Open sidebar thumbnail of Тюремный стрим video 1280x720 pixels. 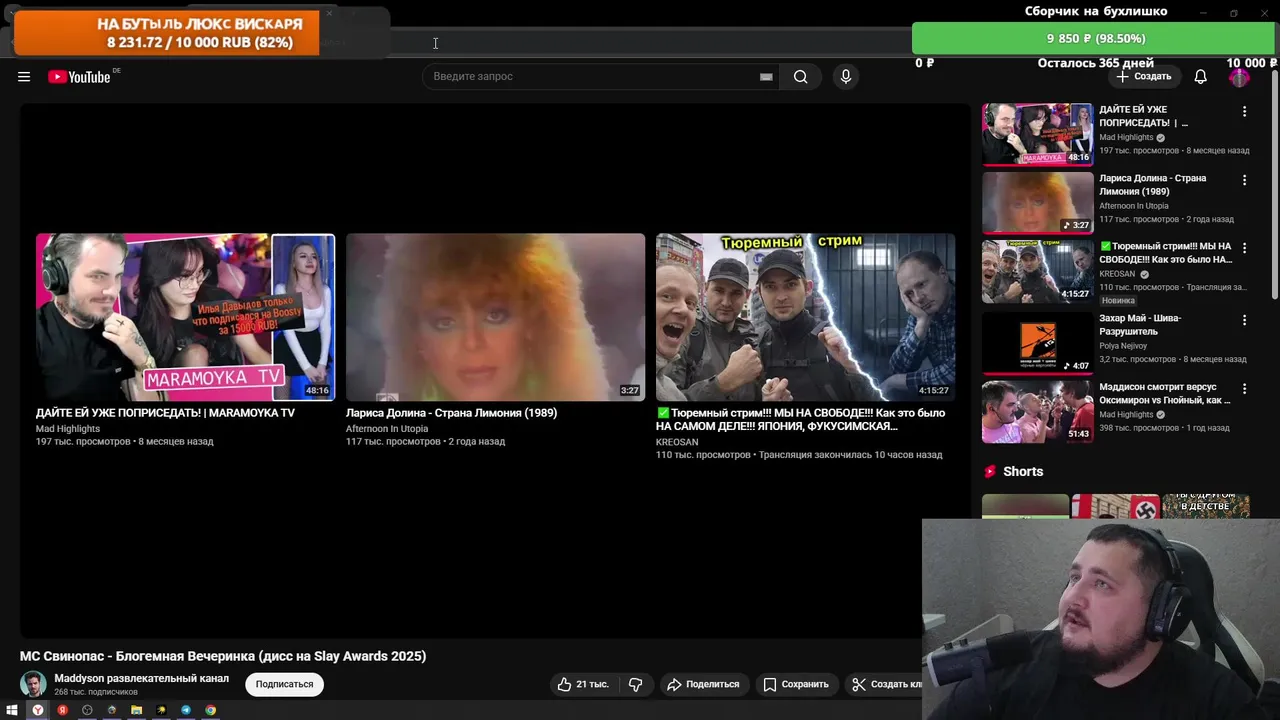(1037, 272)
